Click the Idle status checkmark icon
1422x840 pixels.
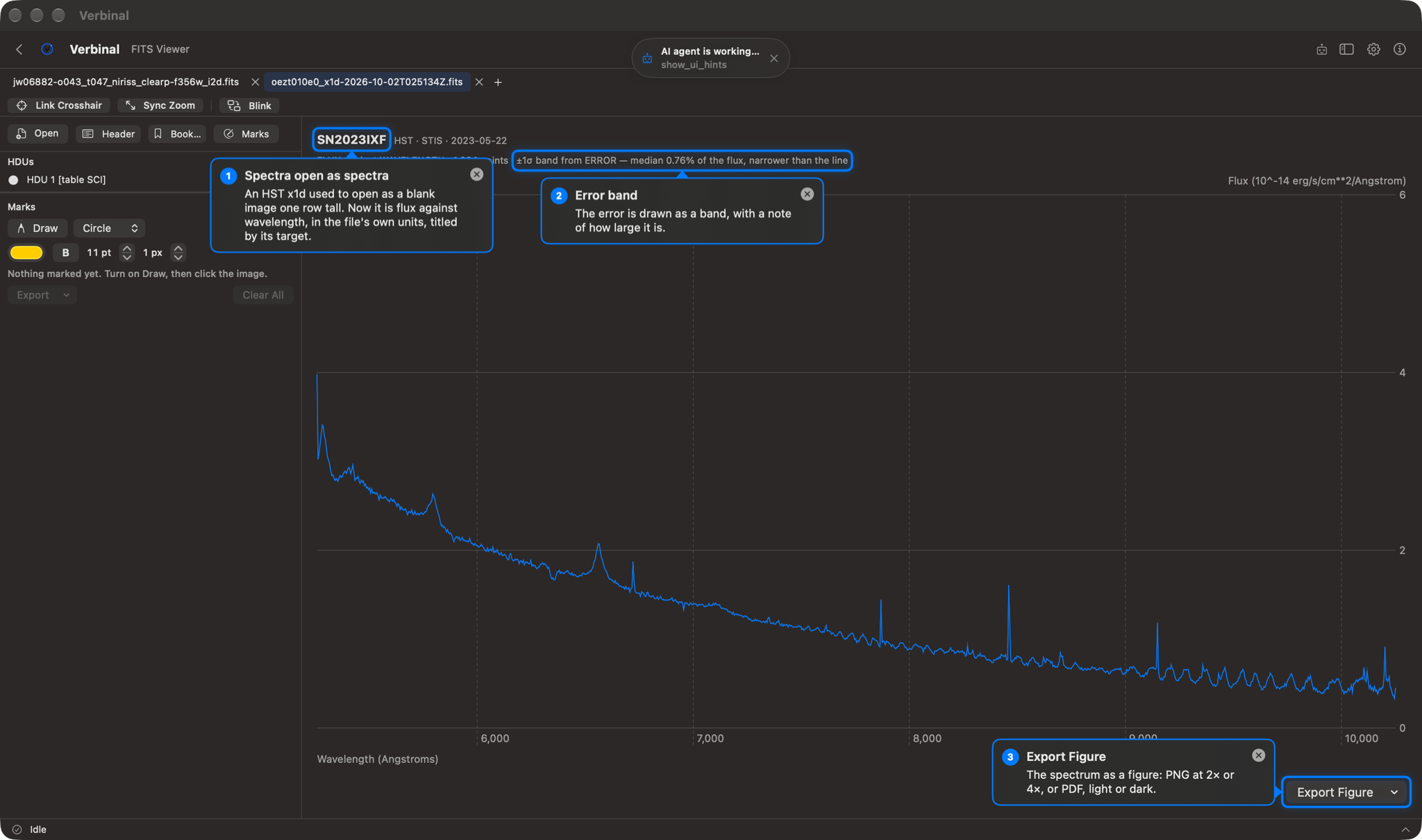coord(17,830)
